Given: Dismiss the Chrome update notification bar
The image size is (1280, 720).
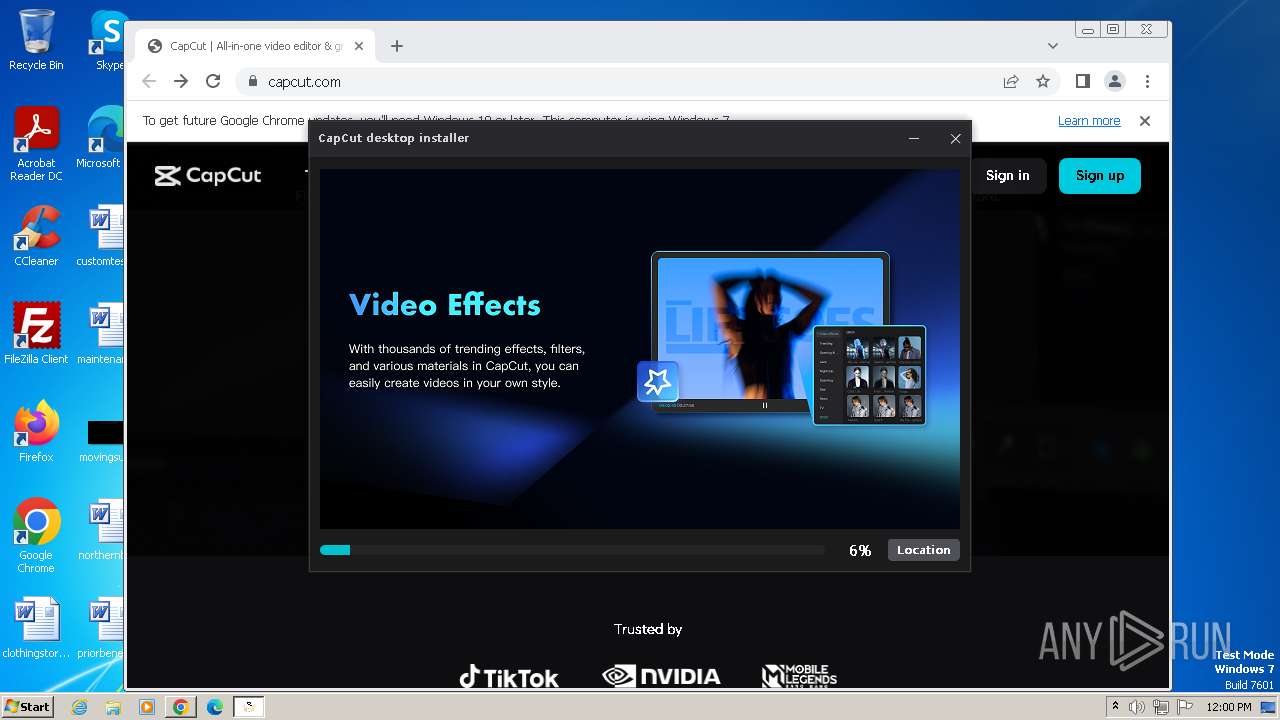Looking at the screenshot, I should (1145, 121).
